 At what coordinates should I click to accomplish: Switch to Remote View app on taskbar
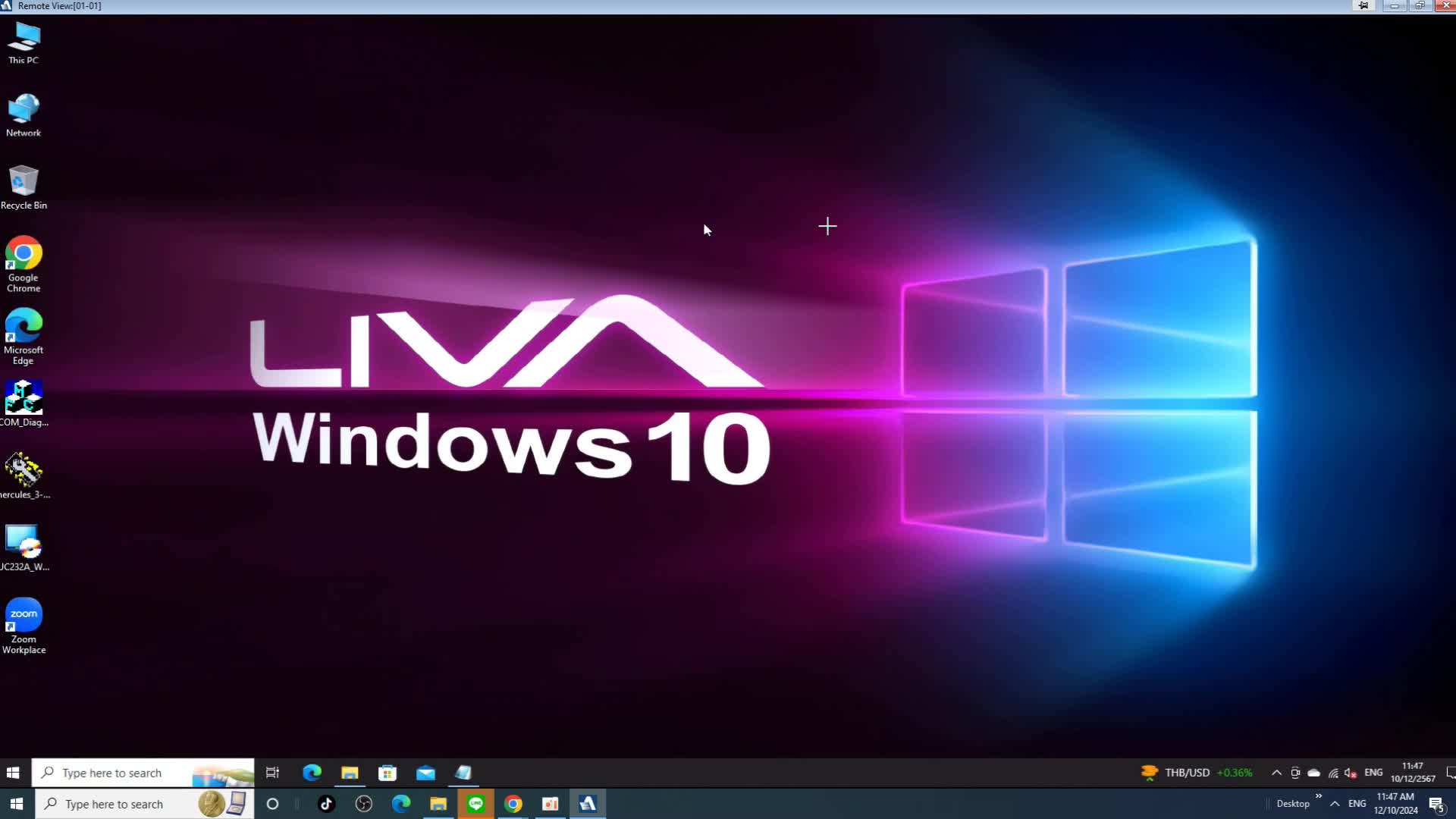[588, 804]
